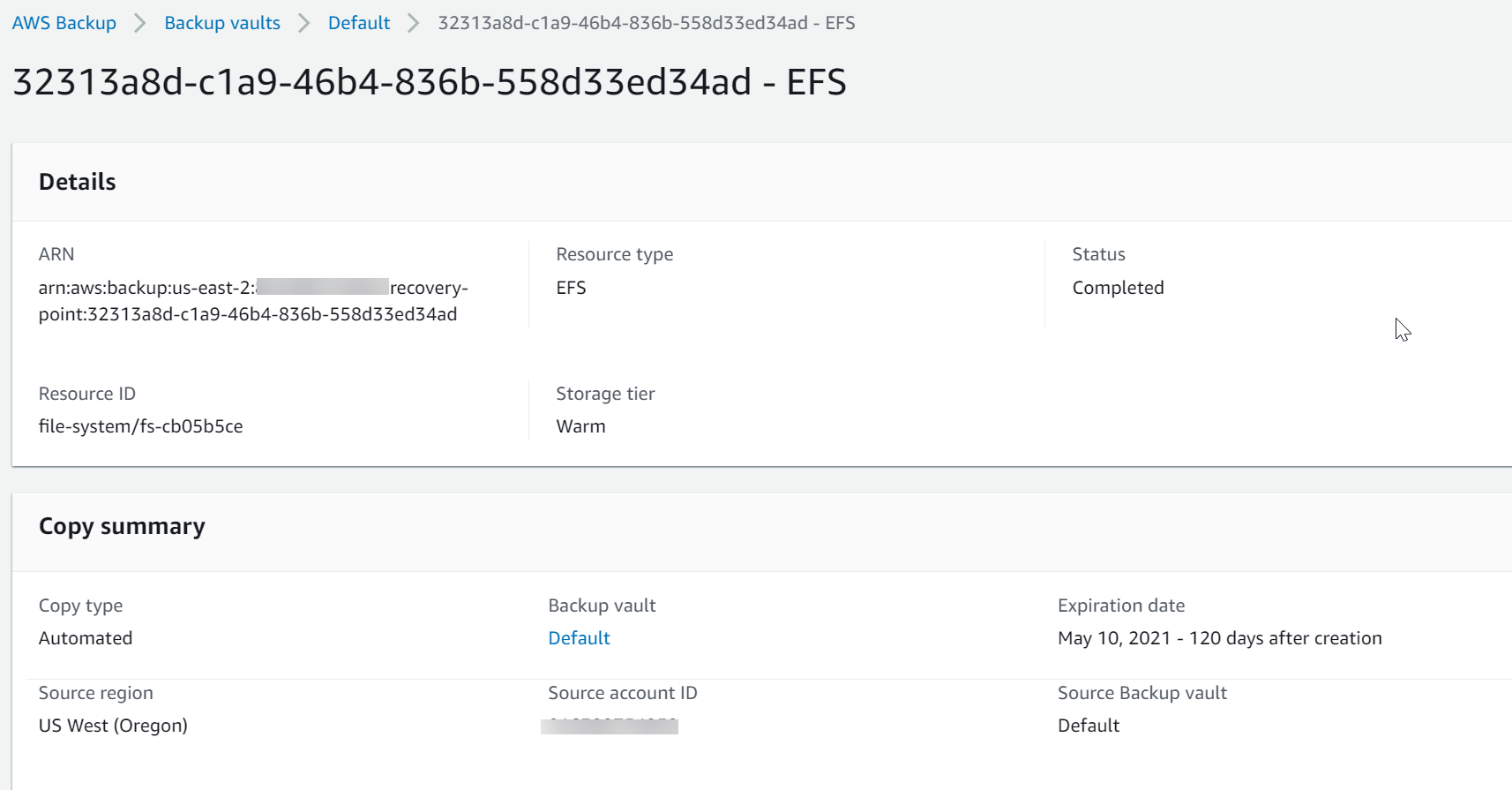Image resolution: width=1512 pixels, height=790 pixels.
Task: Click the file-system/fs-cb05b5ce resource ID
Action: tap(140, 426)
